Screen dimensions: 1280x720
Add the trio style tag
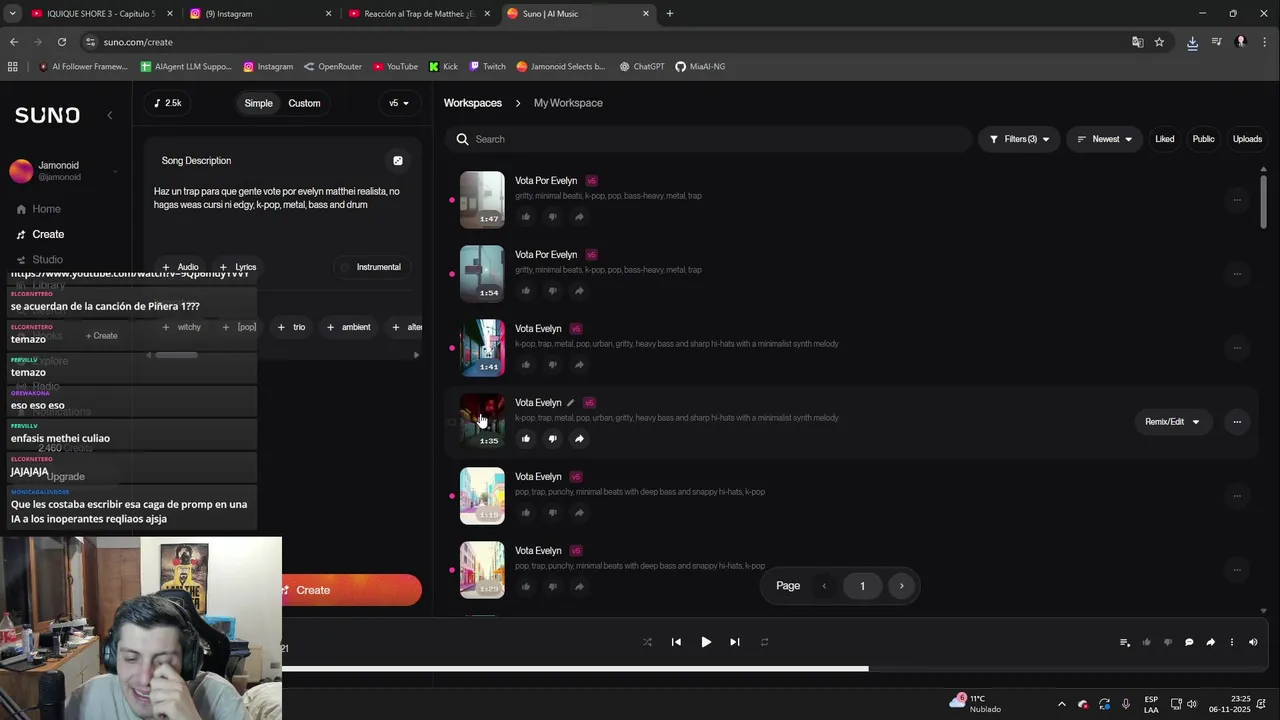tap(291, 327)
